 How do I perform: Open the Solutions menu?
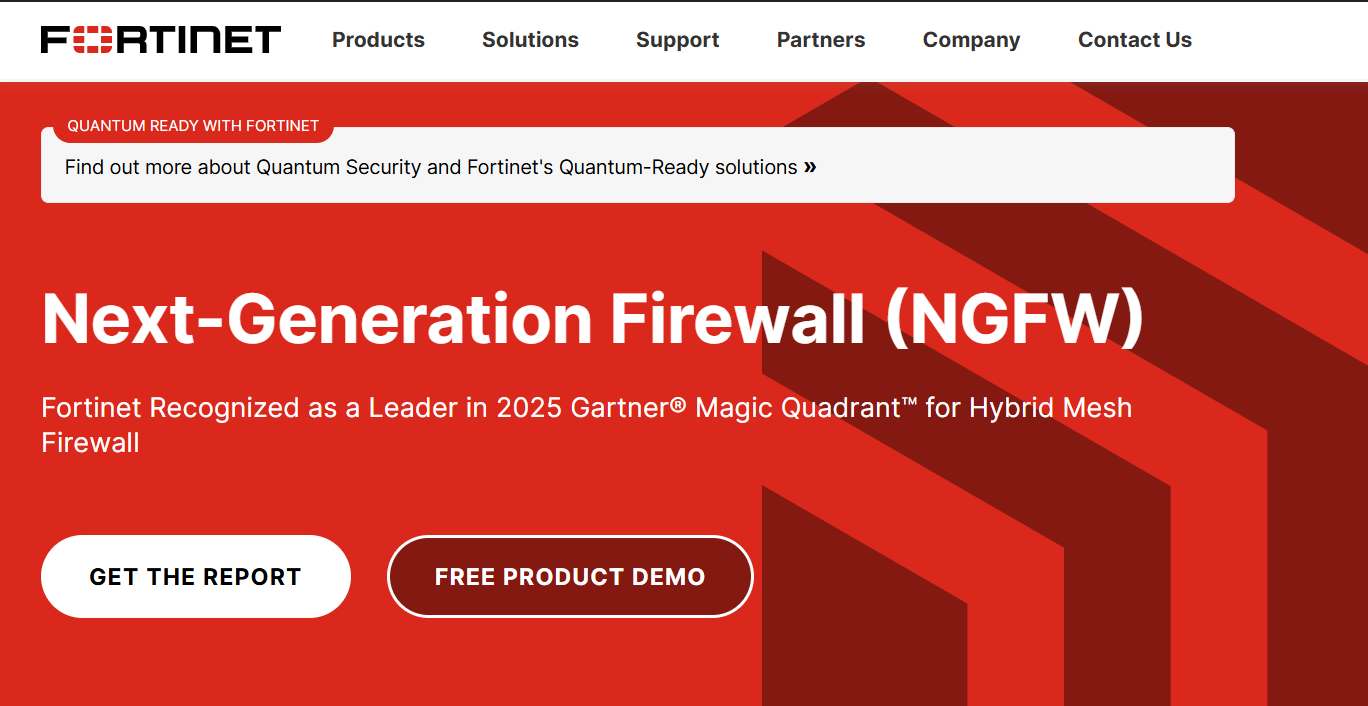point(530,40)
